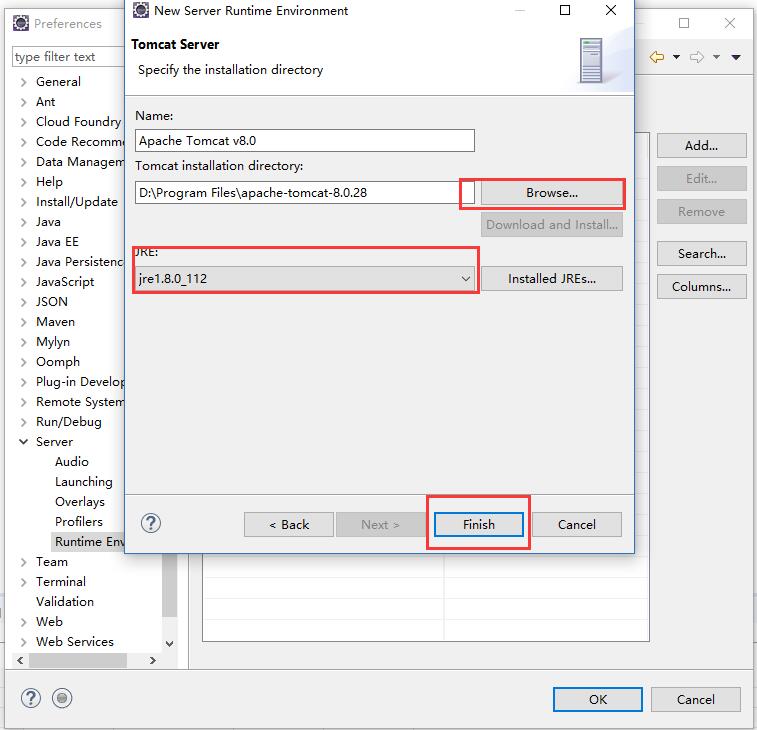Select Validation in preferences tree
Viewport: 757px width, 730px height.
[x=65, y=602]
